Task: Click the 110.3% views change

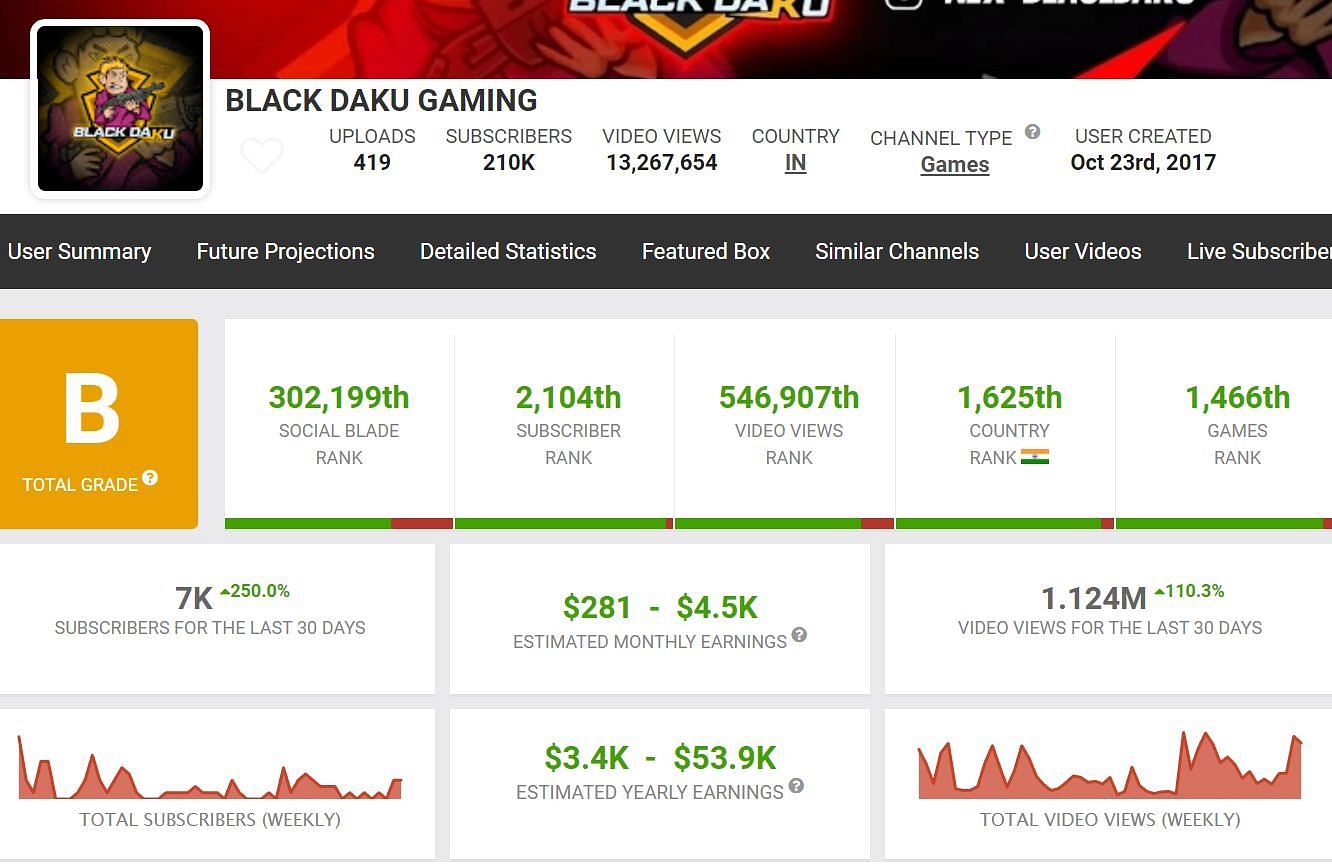Action: 1189,591
